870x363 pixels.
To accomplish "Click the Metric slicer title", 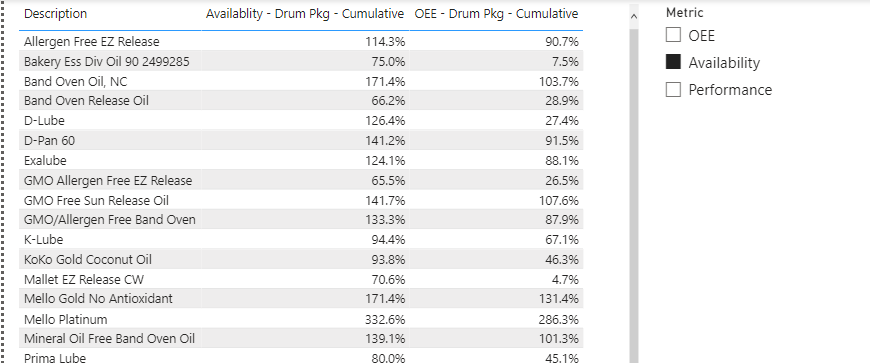I will tap(685, 12).
